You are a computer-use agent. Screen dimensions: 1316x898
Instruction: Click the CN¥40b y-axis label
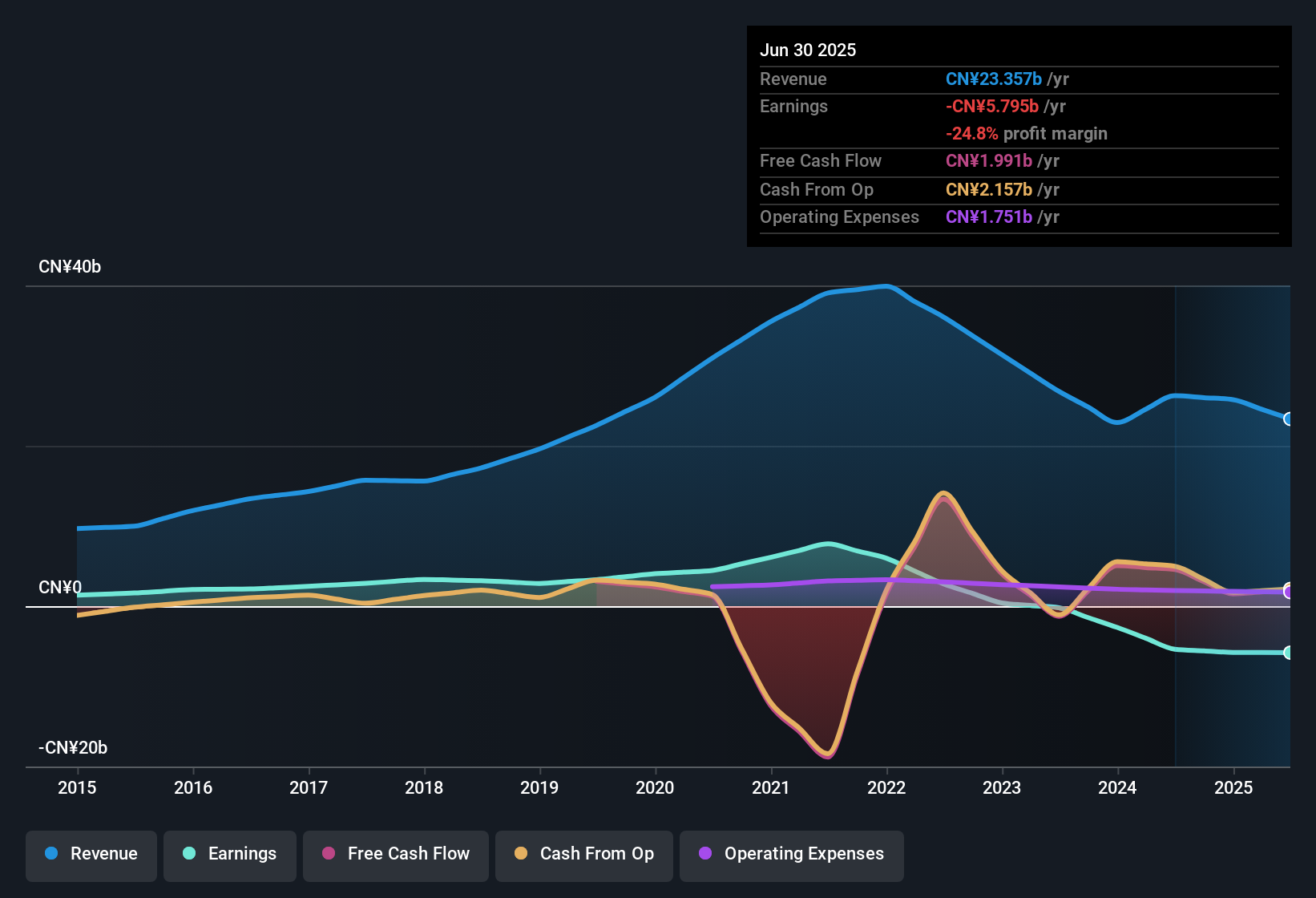70,267
